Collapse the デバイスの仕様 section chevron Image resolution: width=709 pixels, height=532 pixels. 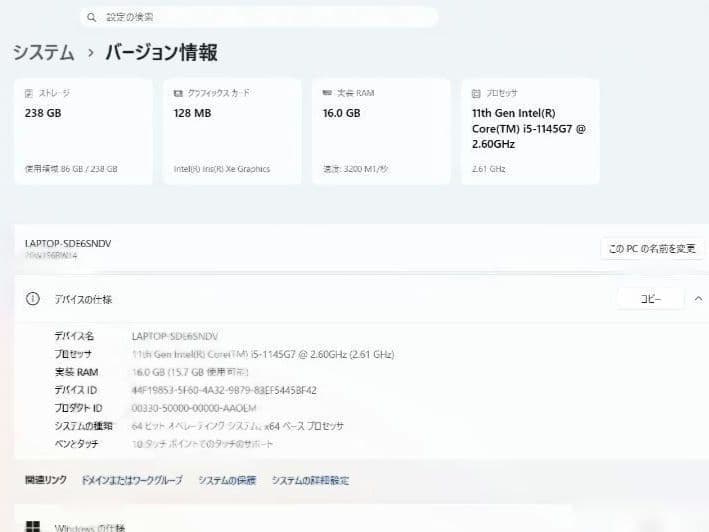pos(698,299)
